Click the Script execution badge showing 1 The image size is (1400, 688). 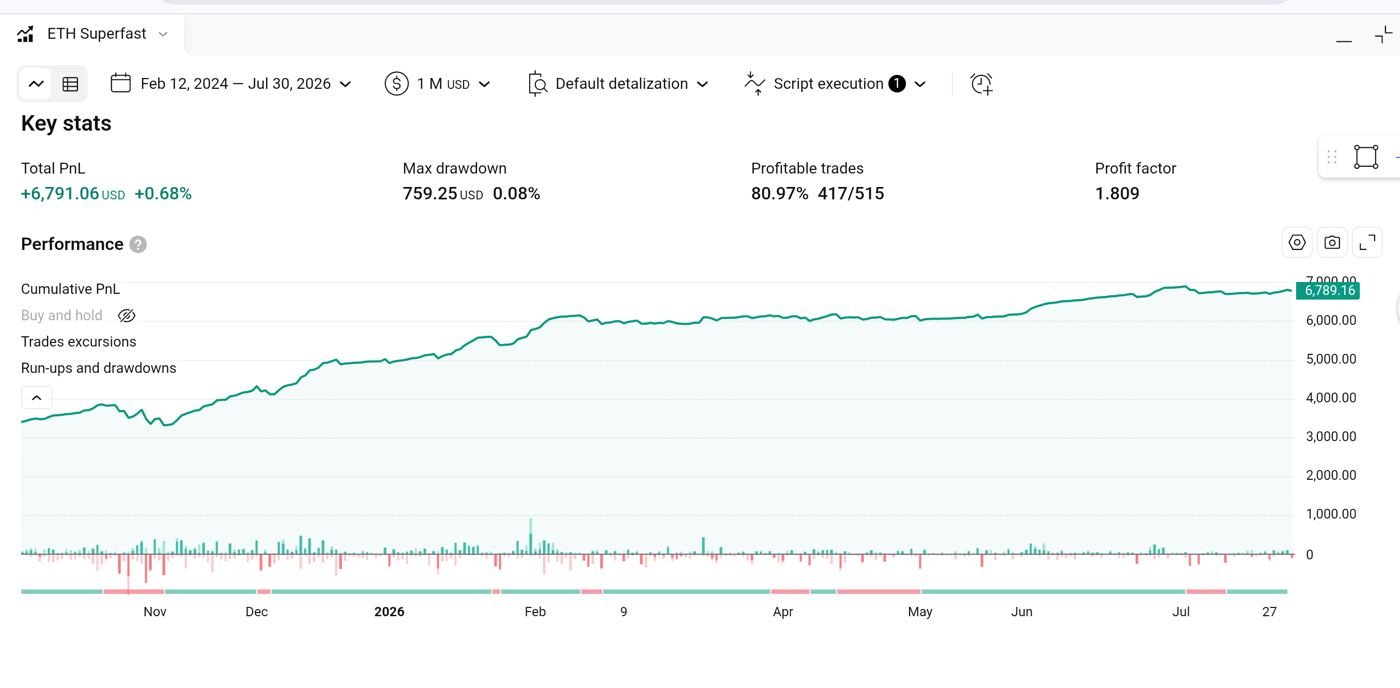897,84
